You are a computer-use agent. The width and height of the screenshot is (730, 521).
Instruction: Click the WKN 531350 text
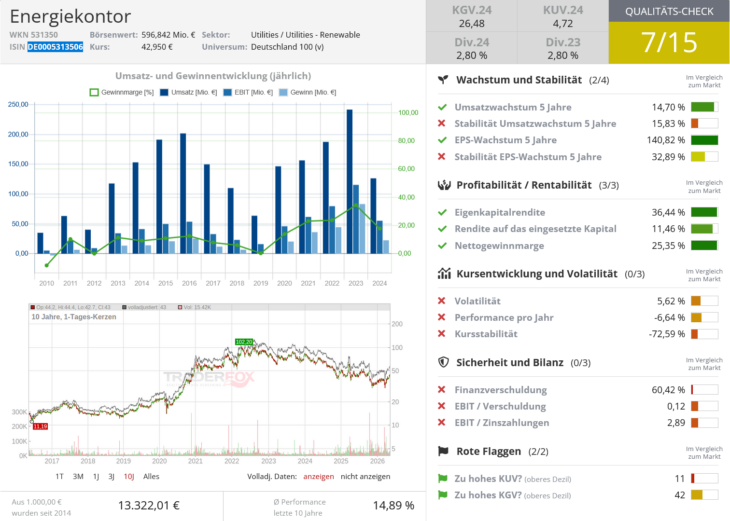(x=34, y=34)
